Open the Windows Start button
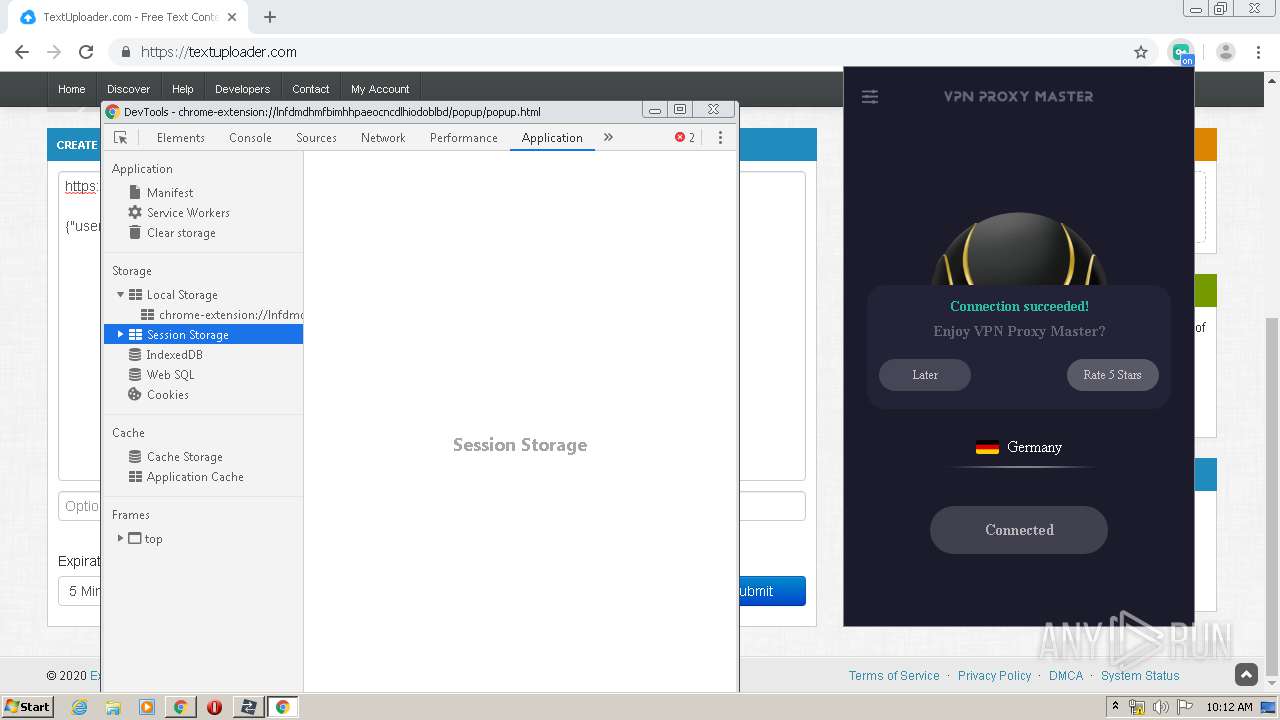Screen dimensions: 1280x720 tap(28, 706)
